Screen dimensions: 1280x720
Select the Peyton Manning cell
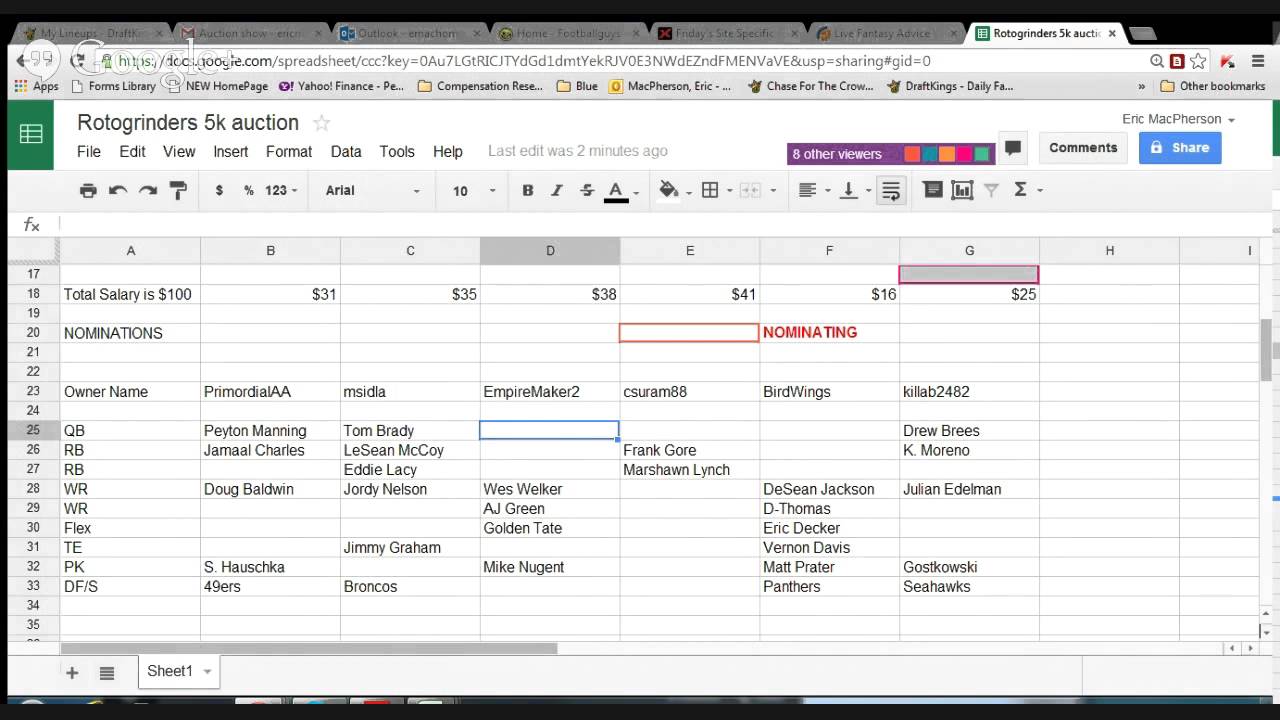pyautogui.click(x=270, y=431)
